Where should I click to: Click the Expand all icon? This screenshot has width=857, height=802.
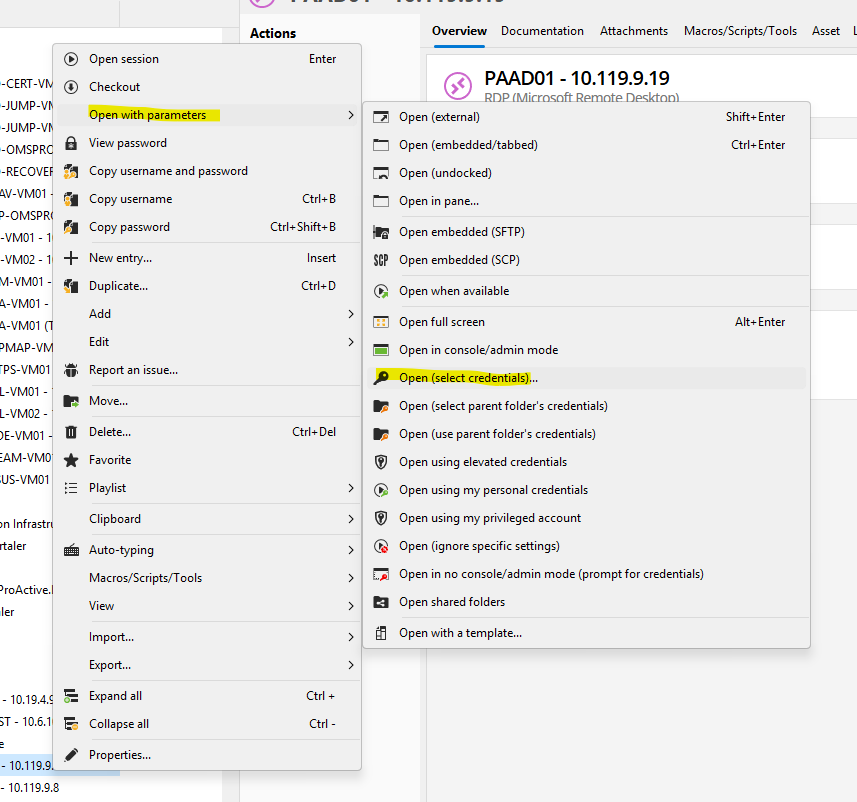tap(71, 696)
